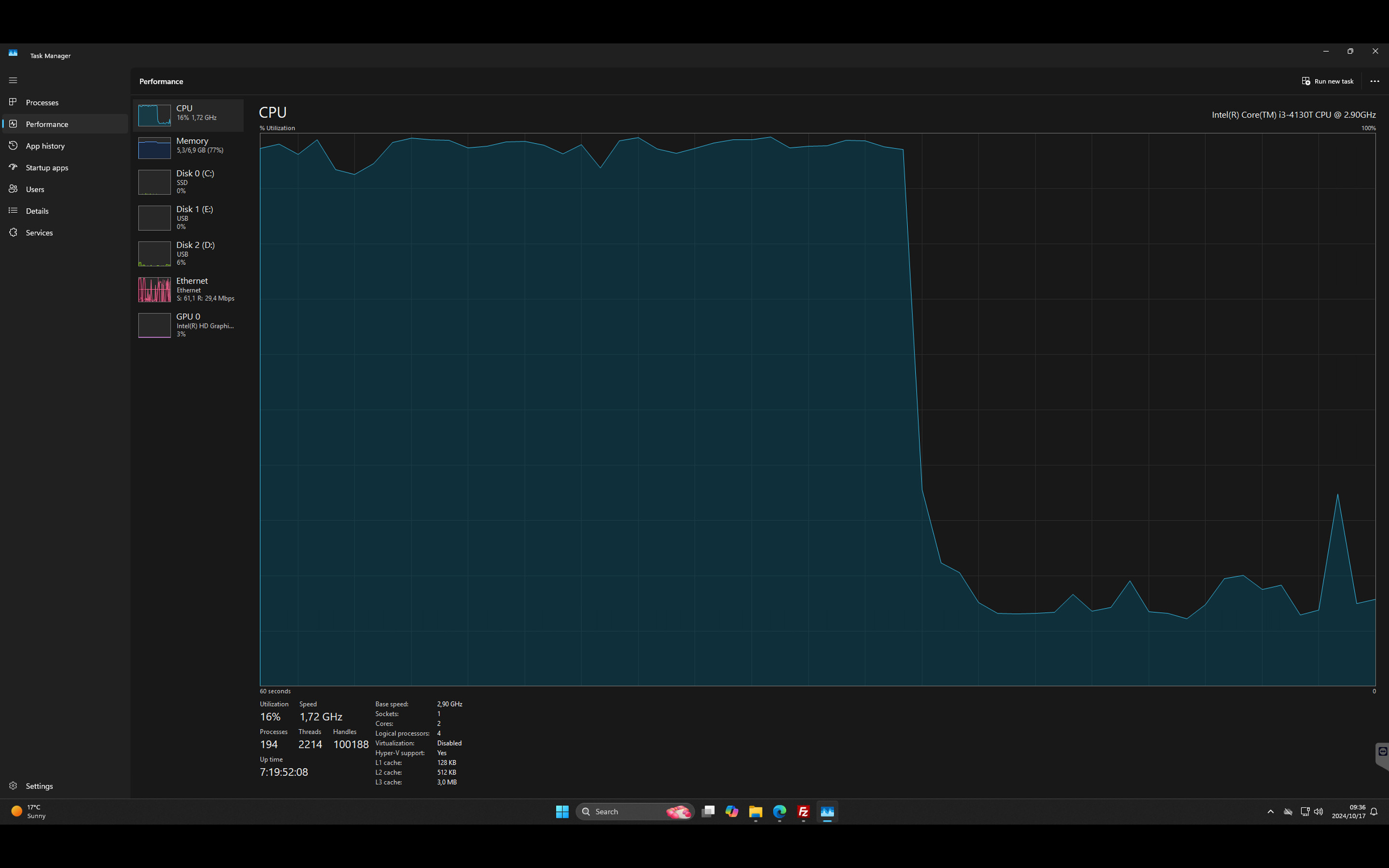Select Disk 1 (E:) USB item
Viewport: 1389px width, 868px height.
click(x=188, y=217)
